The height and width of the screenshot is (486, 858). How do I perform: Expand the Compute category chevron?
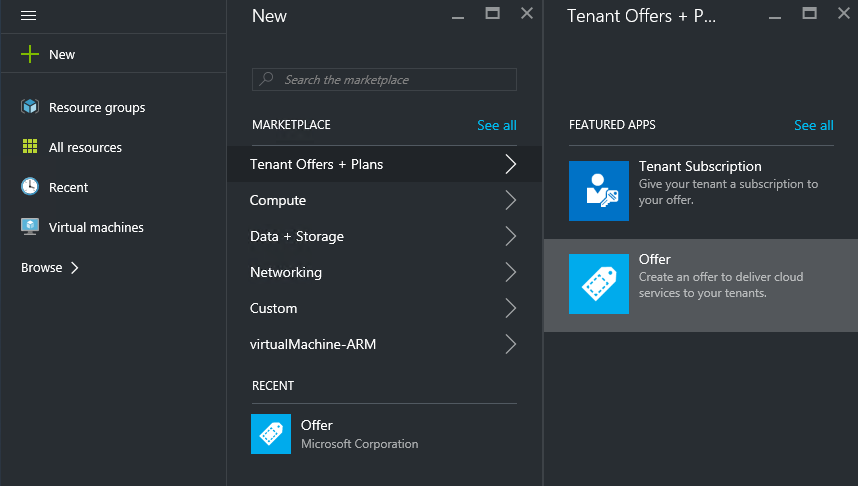click(511, 200)
